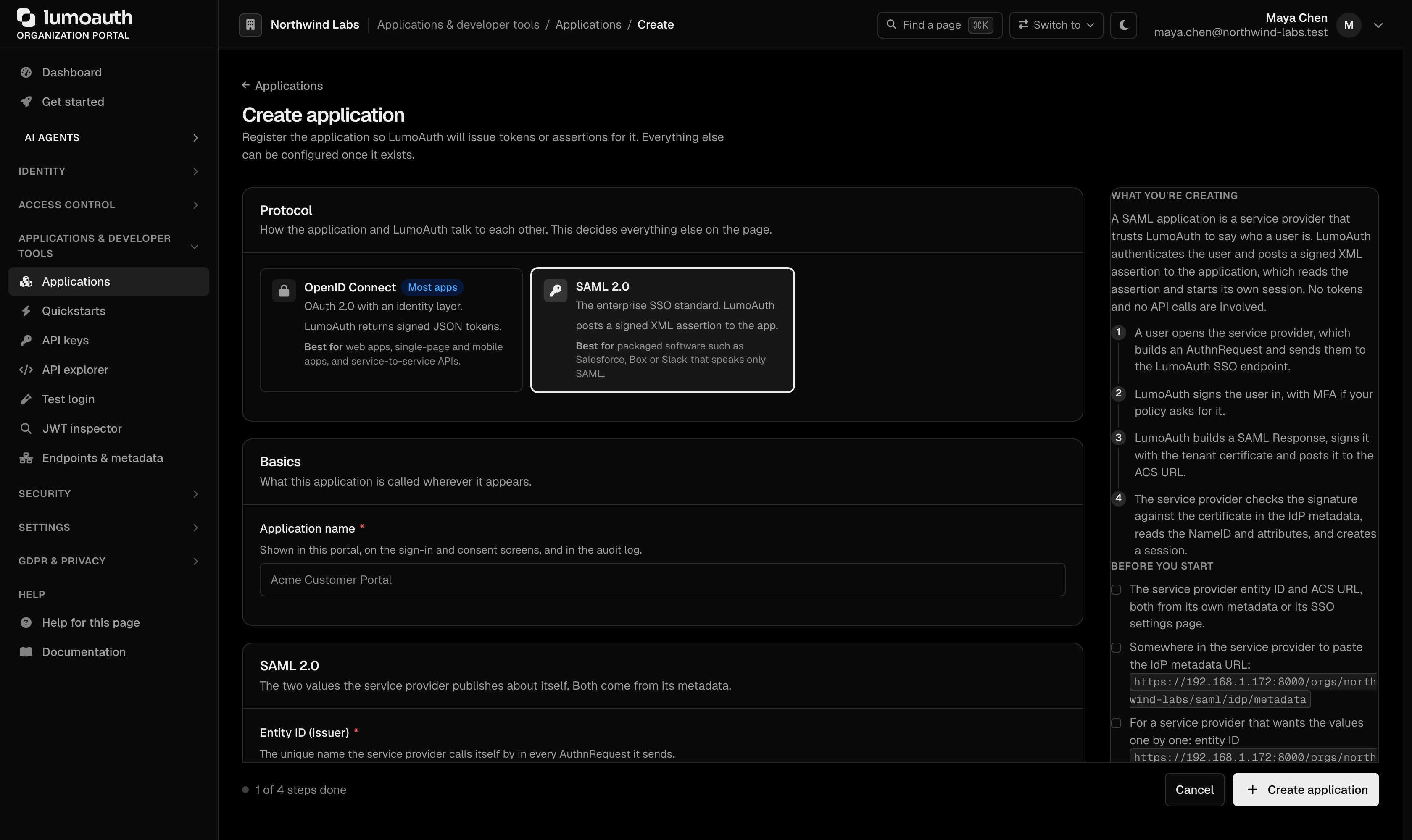
Task: Check the values one by one checkbox
Action: point(1116,723)
